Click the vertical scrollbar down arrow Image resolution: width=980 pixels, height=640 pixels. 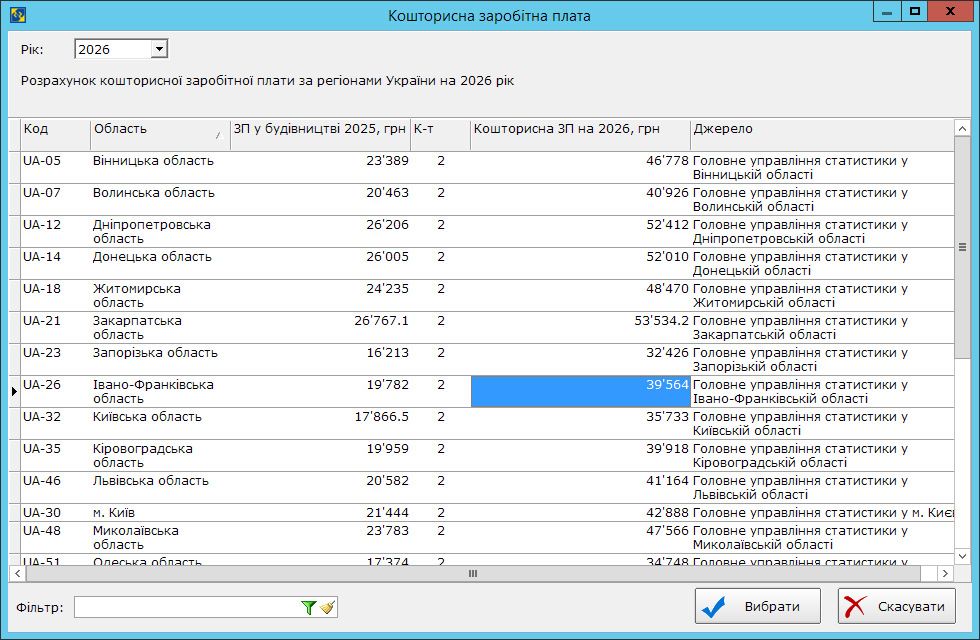(962, 556)
